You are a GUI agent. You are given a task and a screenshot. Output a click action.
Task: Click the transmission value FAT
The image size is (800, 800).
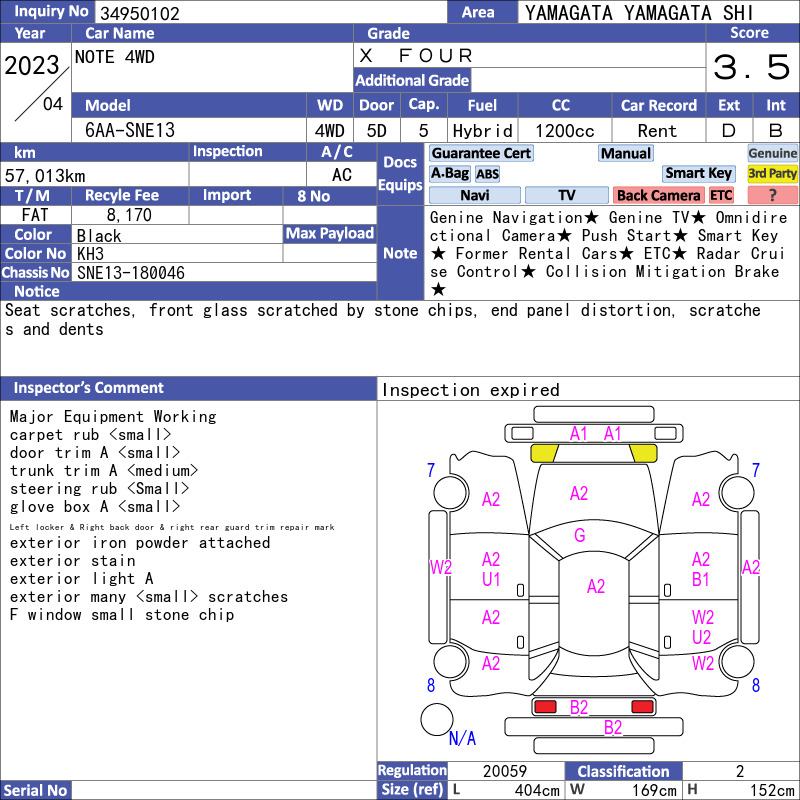pyautogui.click(x=35, y=215)
